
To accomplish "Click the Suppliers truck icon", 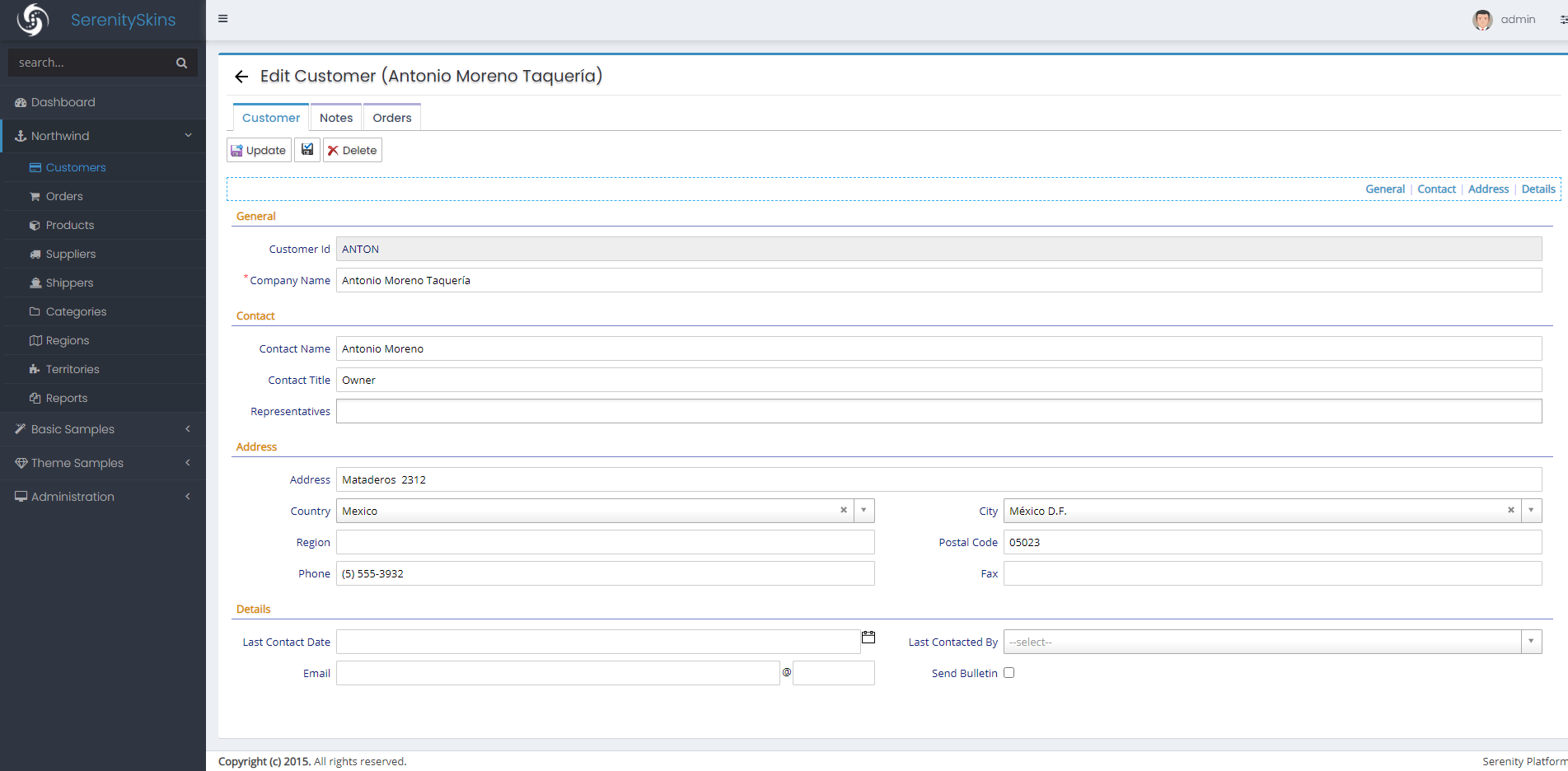I will [x=35, y=254].
